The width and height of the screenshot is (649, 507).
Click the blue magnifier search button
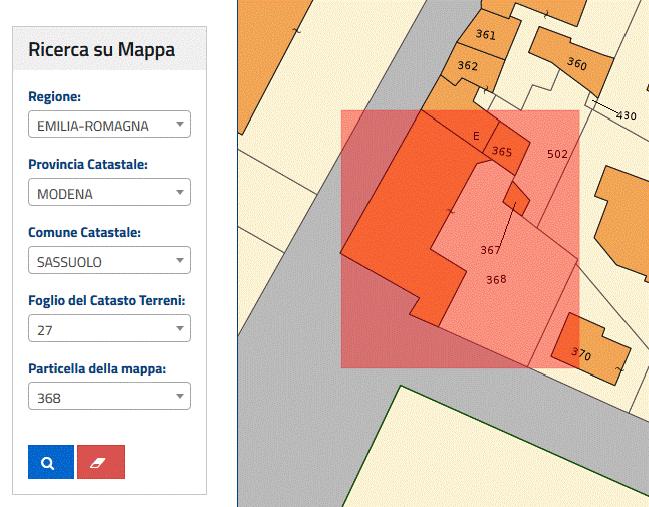point(50,462)
